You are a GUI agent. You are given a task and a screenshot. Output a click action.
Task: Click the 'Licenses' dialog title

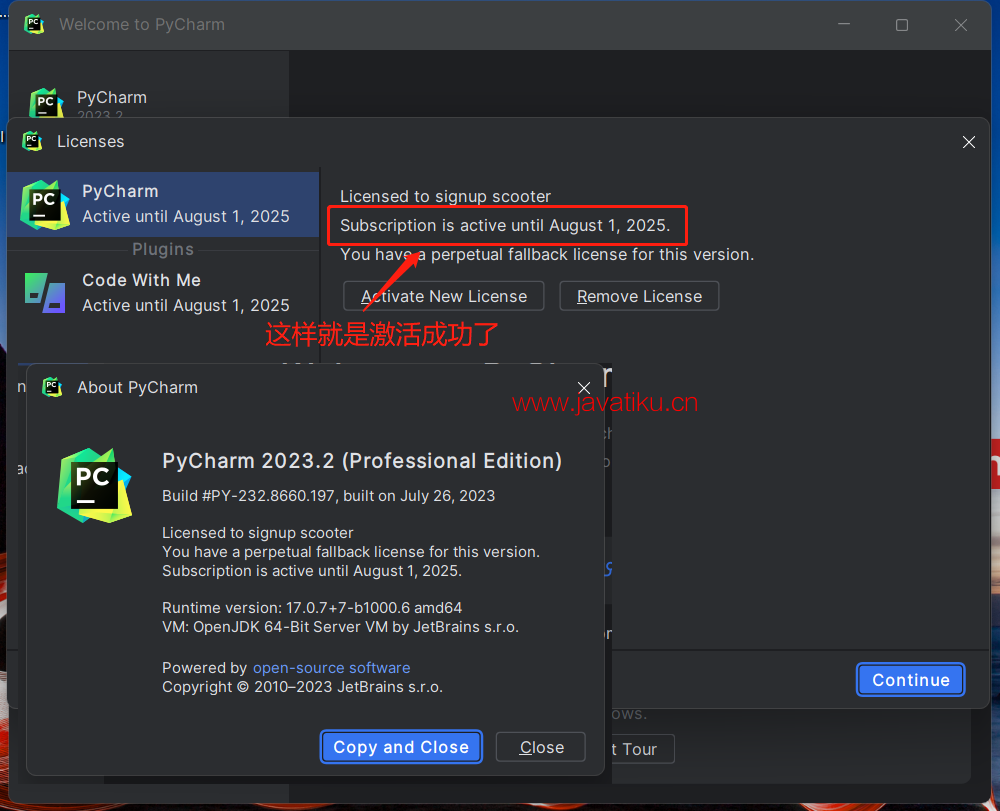click(x=91, y=142)
